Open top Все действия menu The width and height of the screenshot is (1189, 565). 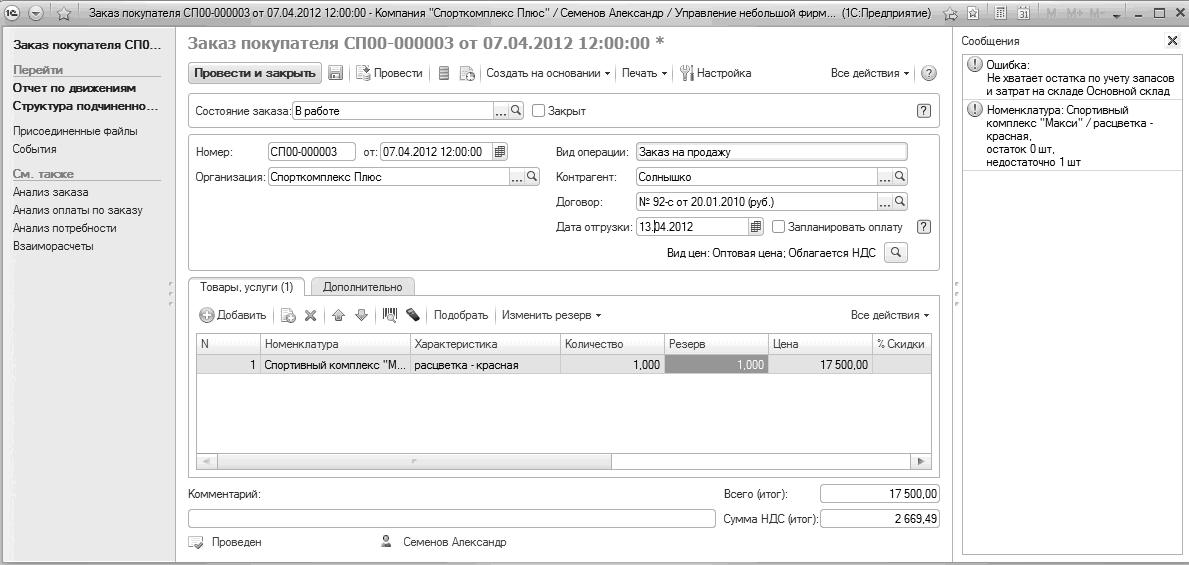871,73
